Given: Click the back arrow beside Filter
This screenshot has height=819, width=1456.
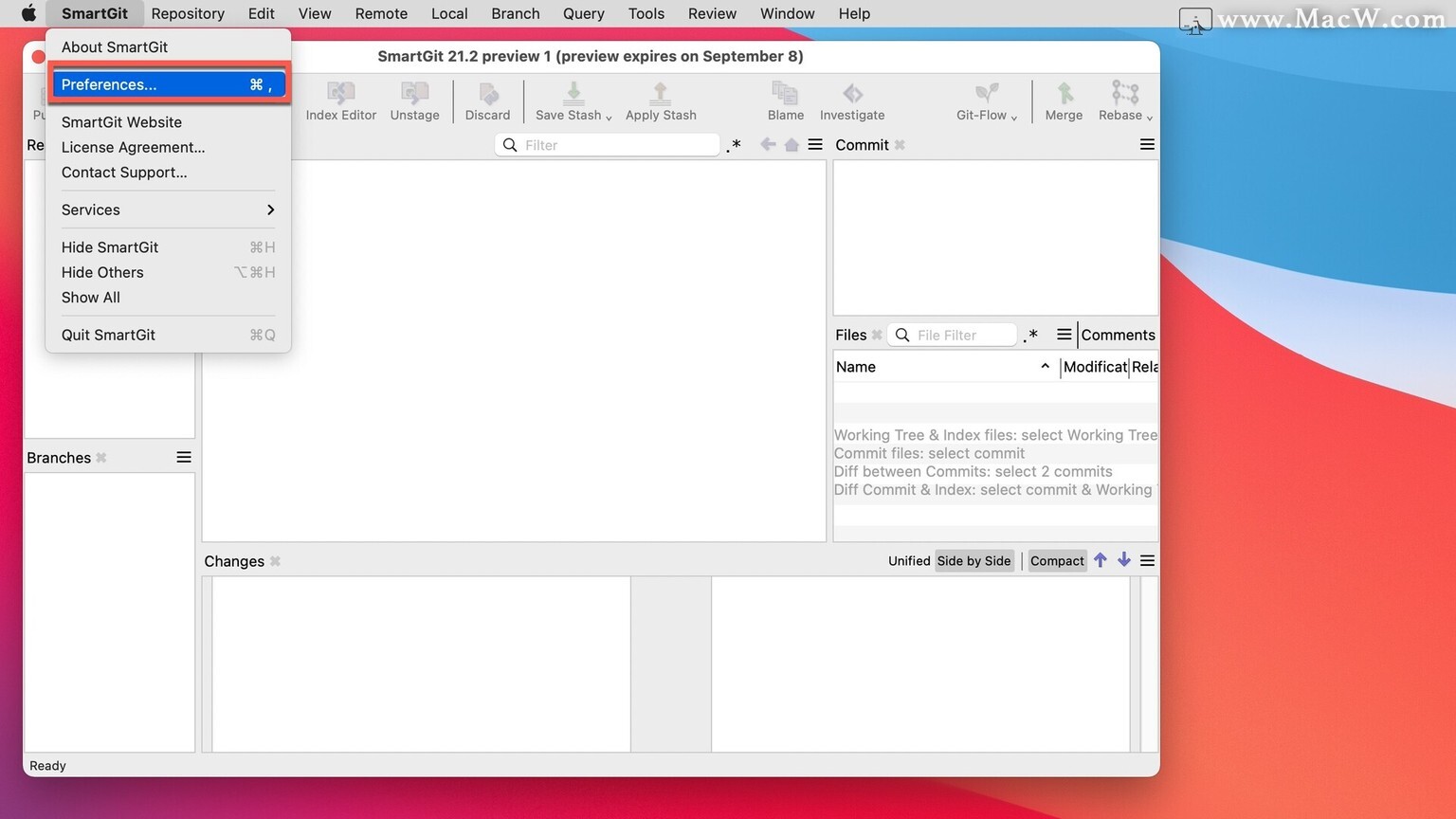Looking at the screenshot, I should (x=768, y=145).
